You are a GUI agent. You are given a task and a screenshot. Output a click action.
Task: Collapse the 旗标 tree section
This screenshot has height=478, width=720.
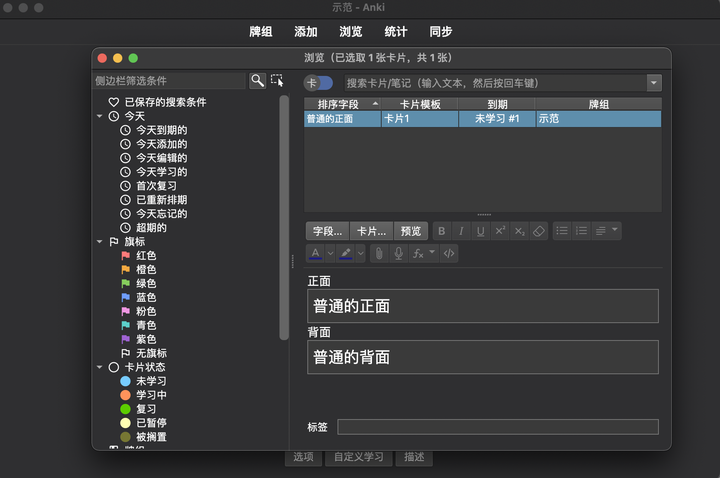click(x=99, y=242)
